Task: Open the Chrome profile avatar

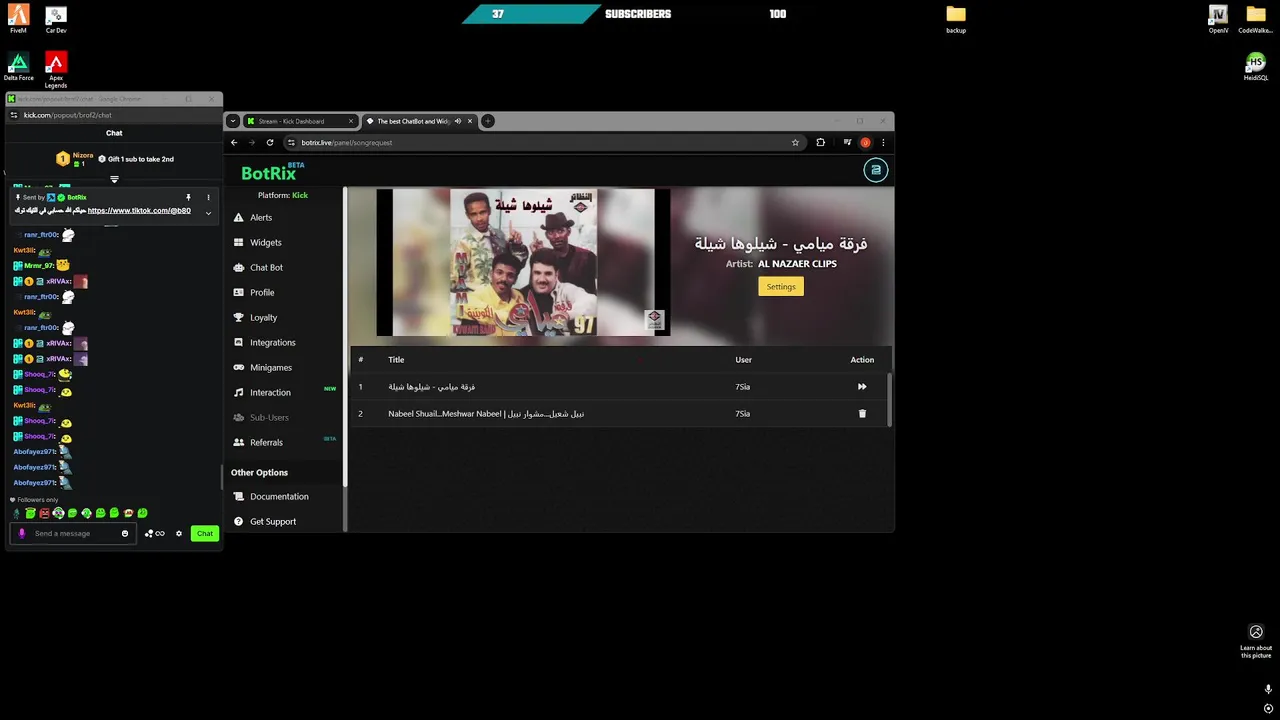Action: click(865, 142)
